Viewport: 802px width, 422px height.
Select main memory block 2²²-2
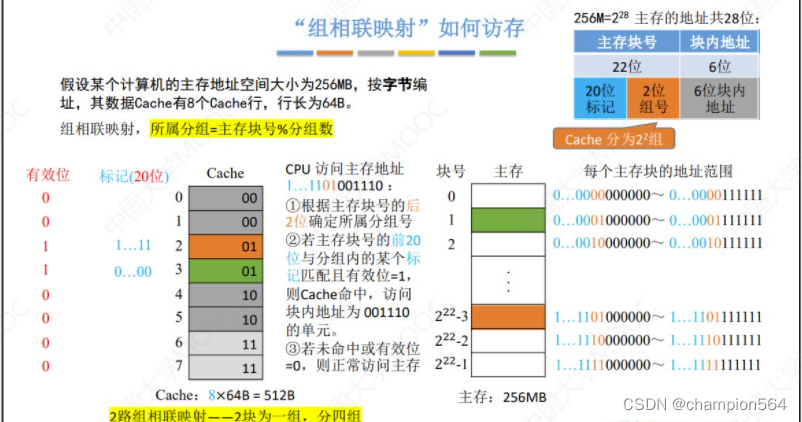pos(508,341)
